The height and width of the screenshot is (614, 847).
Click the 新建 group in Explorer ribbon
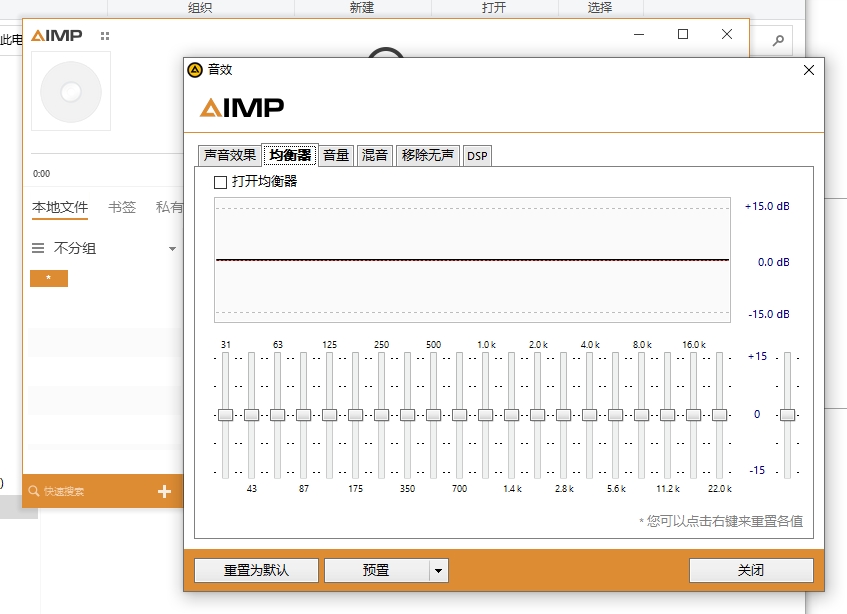pyautogui.click(x=362, y=7)
